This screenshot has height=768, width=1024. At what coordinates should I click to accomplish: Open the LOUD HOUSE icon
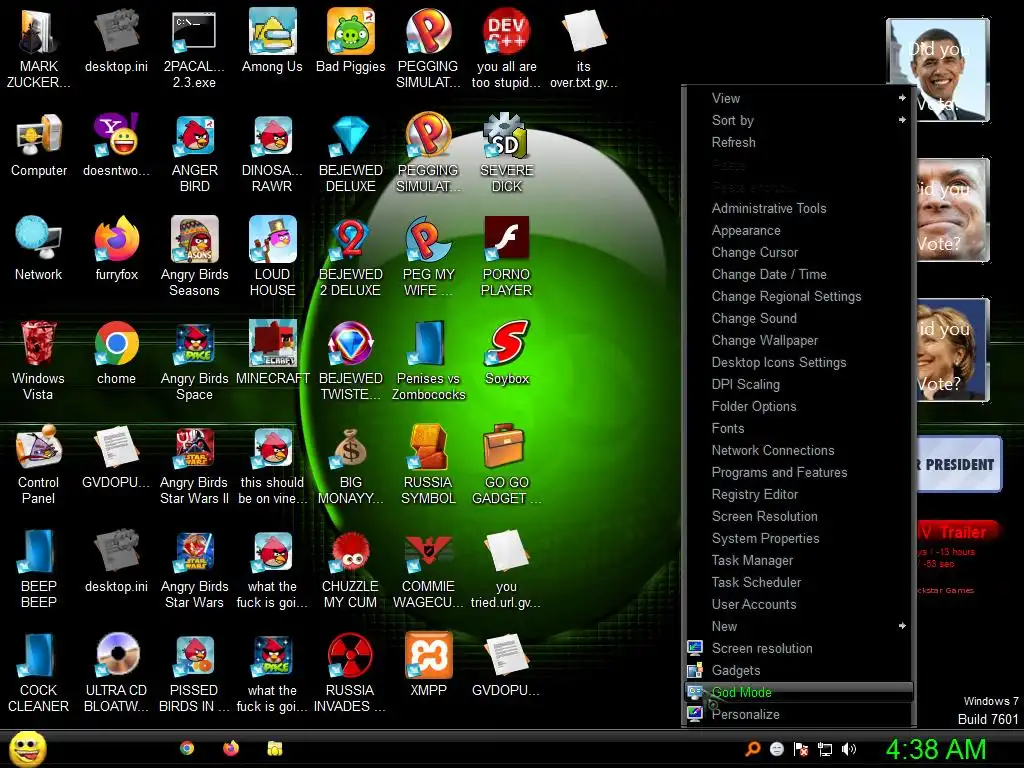(272, 256)
